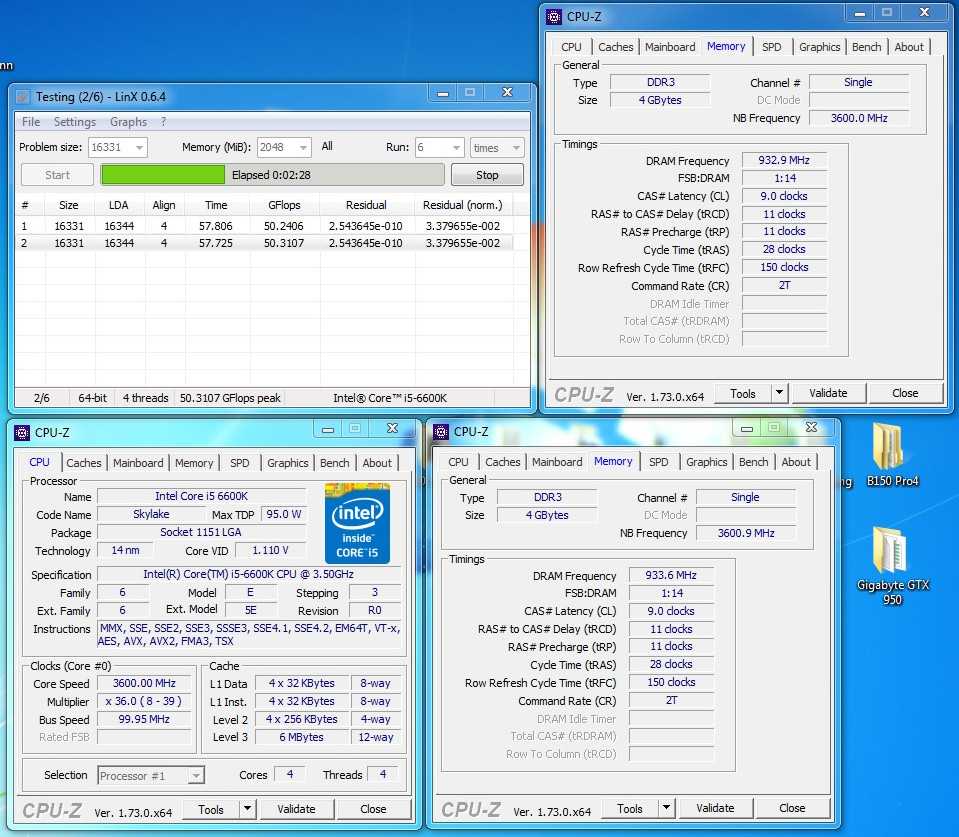The image size is (959, 837).
Task: Open the times unit dropdown in LinX
Action: coord(516,148)
